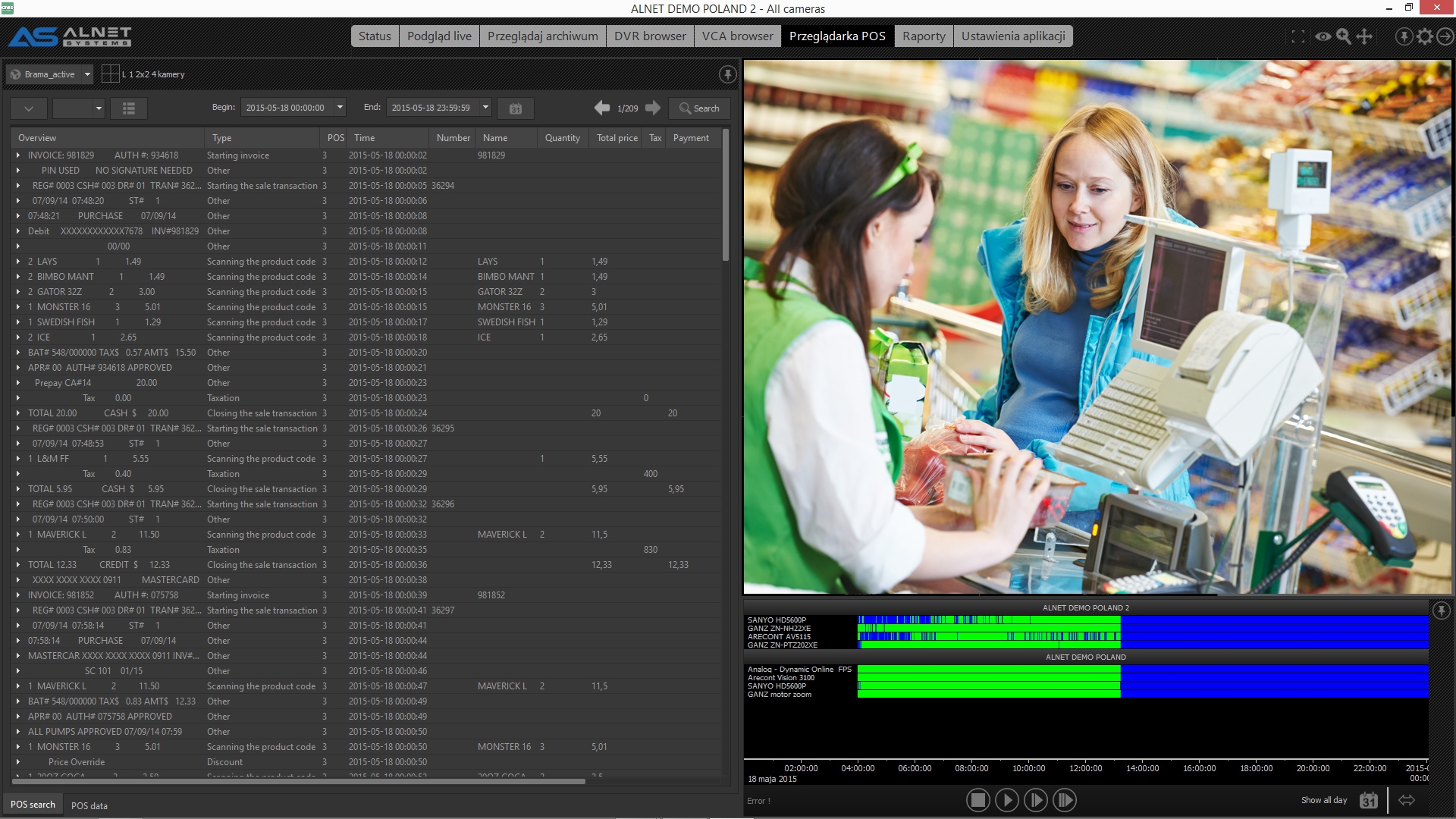
Task: Click the Show all day calendar button
Action: pos(1368,800)
